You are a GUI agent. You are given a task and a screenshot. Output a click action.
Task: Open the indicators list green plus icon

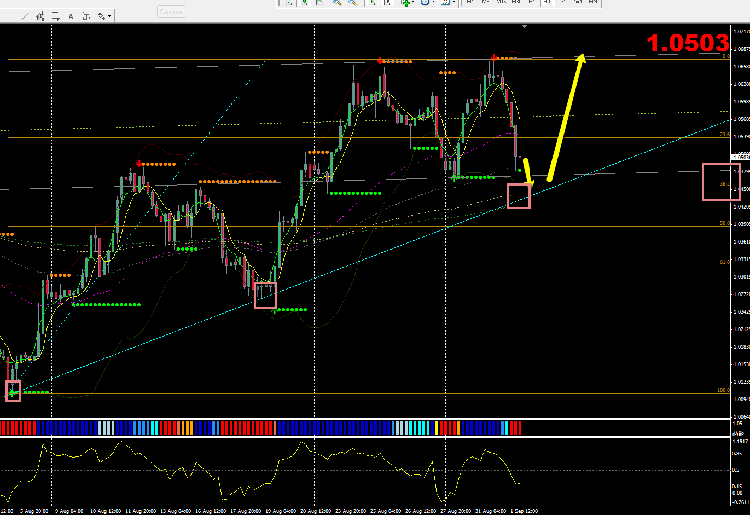[406, 2]
